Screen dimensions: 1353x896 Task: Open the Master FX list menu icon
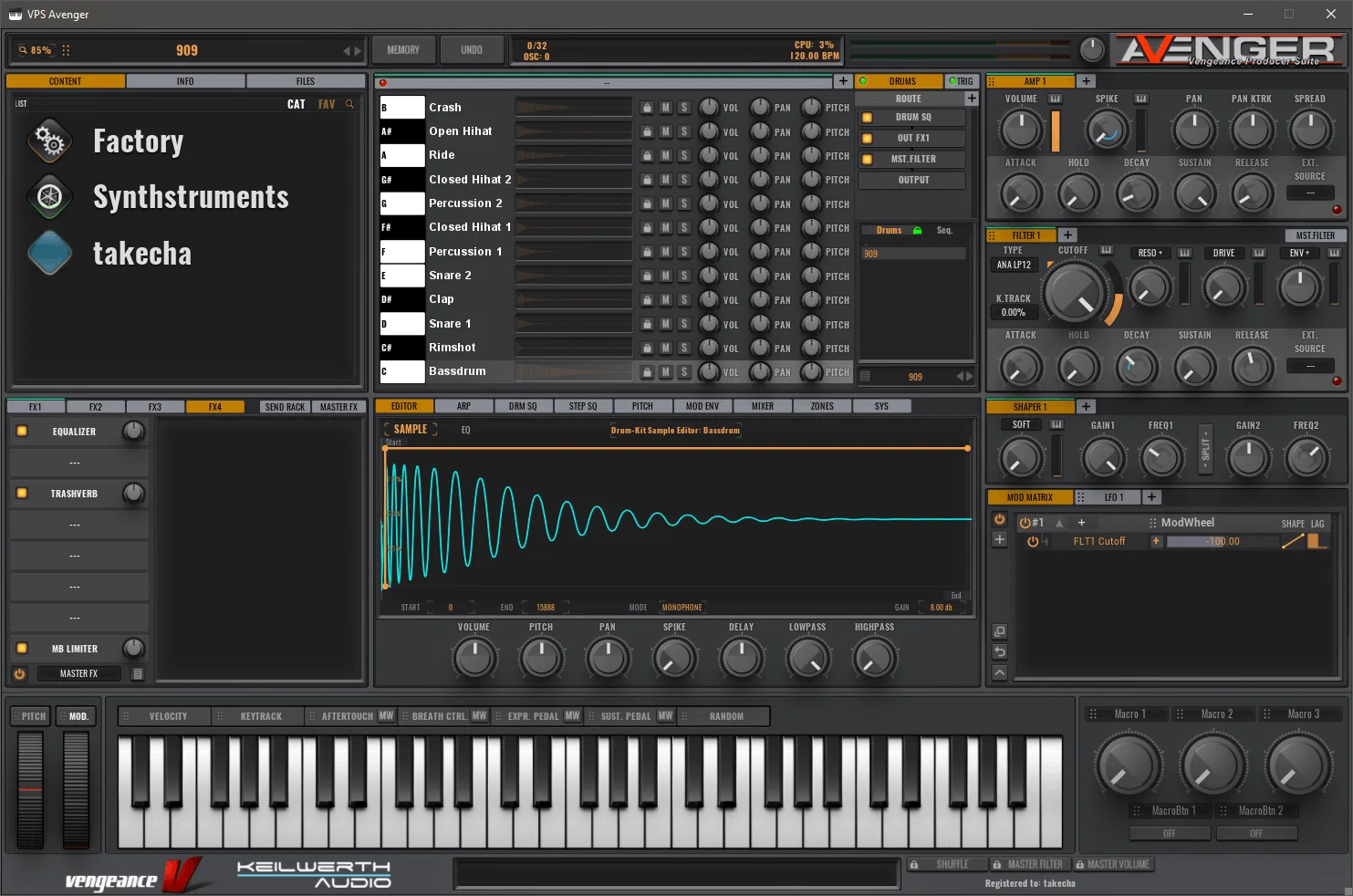138,674
